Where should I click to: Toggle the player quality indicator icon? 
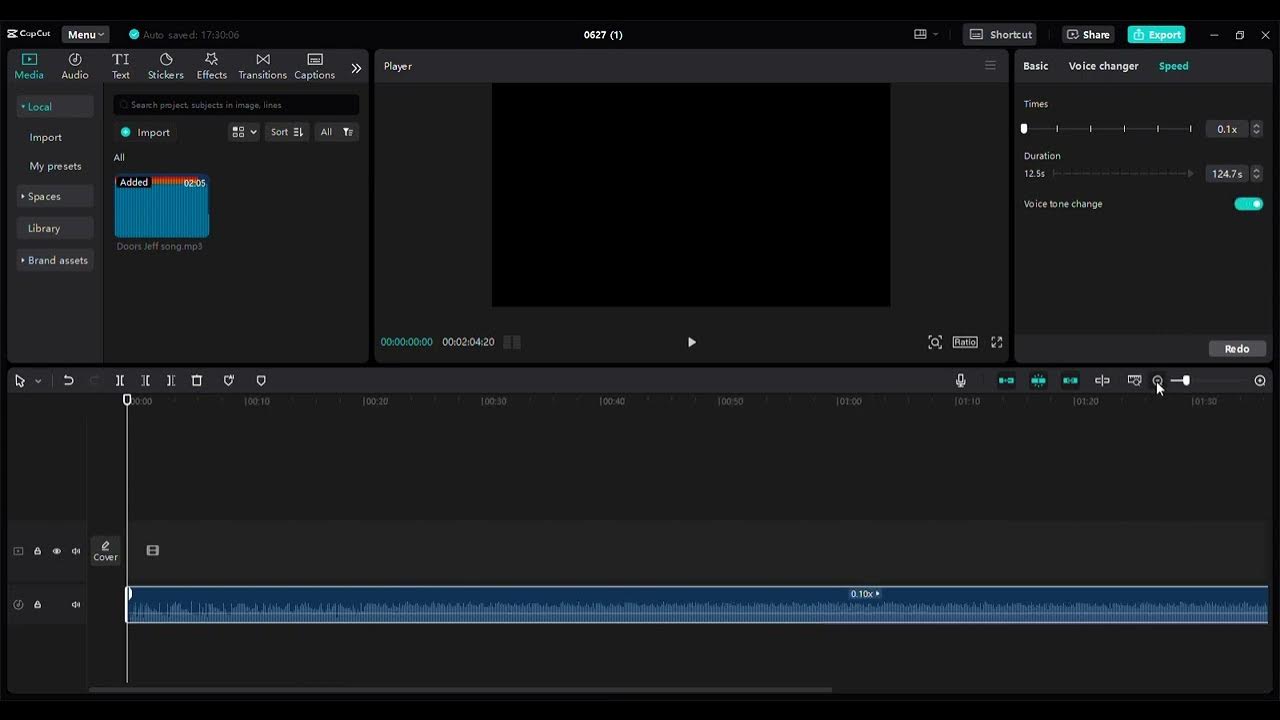coord(512,342)
